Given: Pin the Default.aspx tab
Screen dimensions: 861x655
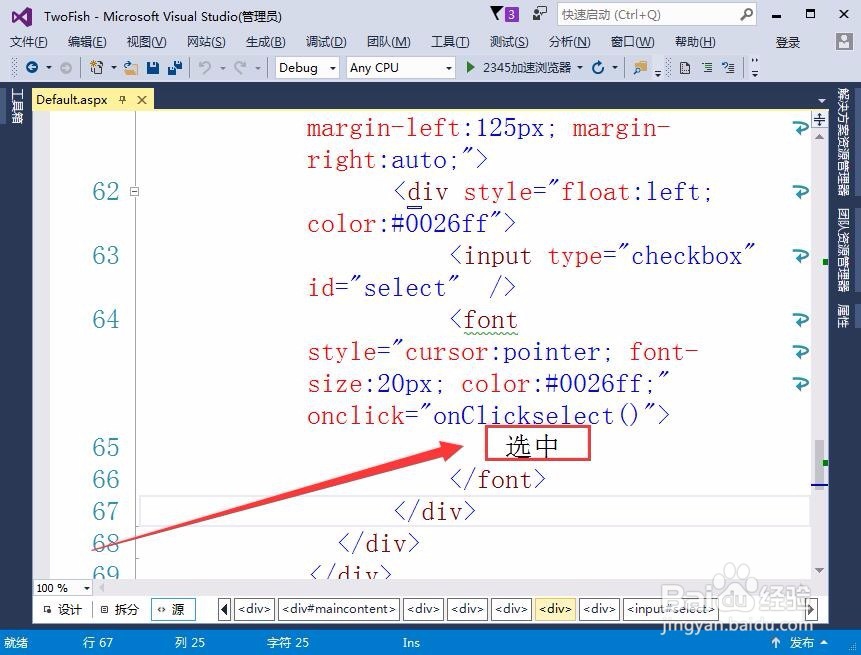Looking at the screenshot, I should click(122, 99).
